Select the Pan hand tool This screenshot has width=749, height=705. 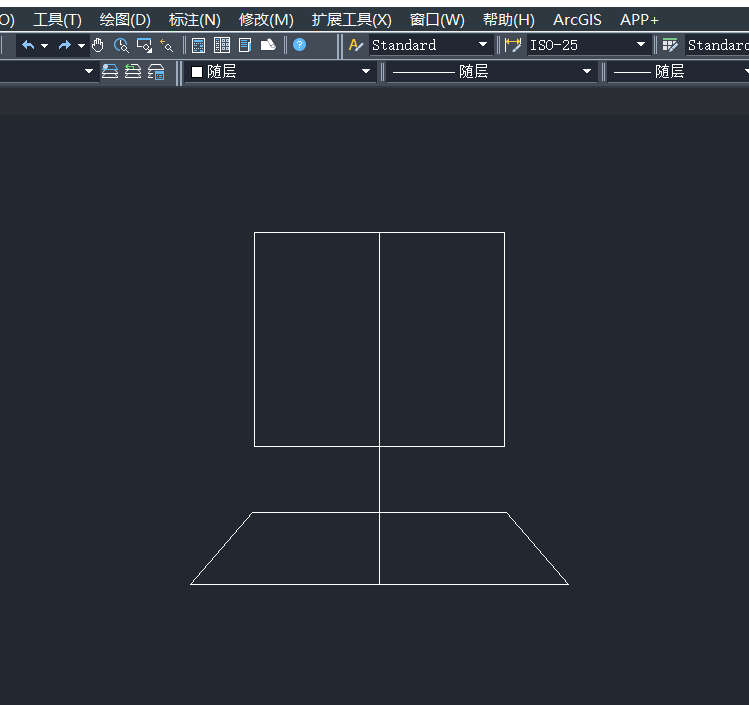coord(98,45)
